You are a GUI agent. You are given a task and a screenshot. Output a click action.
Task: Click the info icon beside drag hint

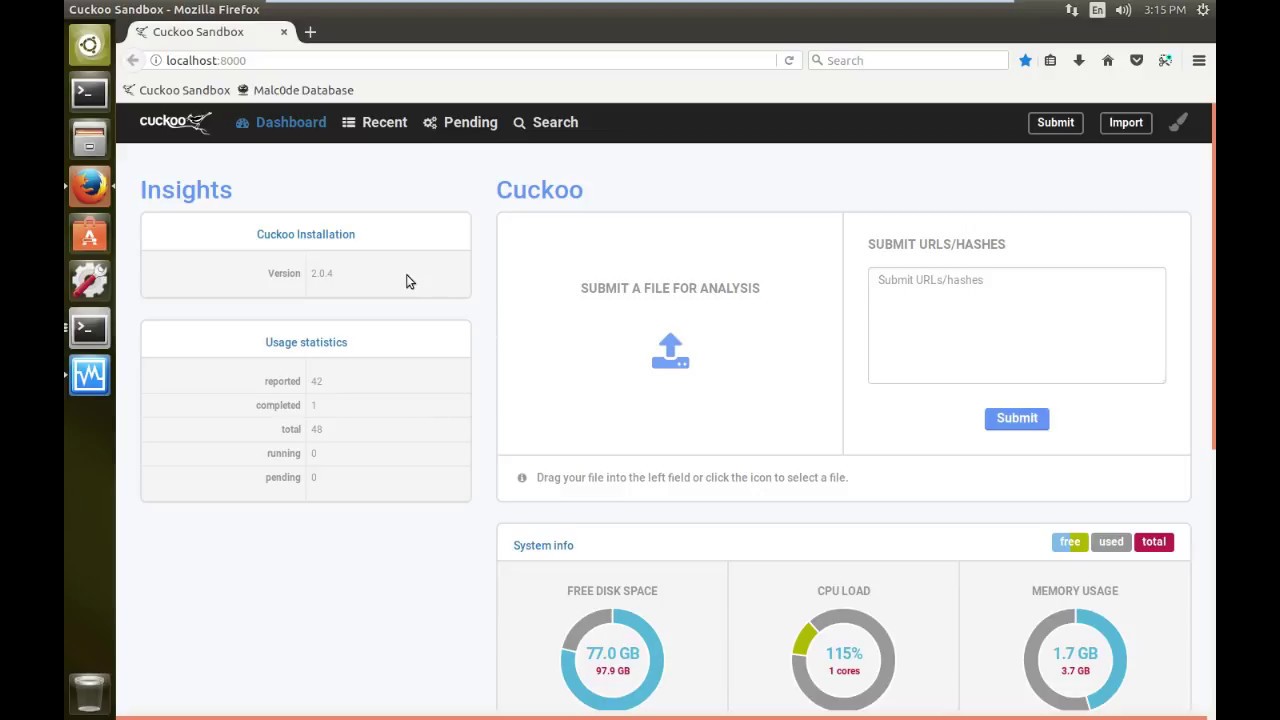tap(522, 478)
